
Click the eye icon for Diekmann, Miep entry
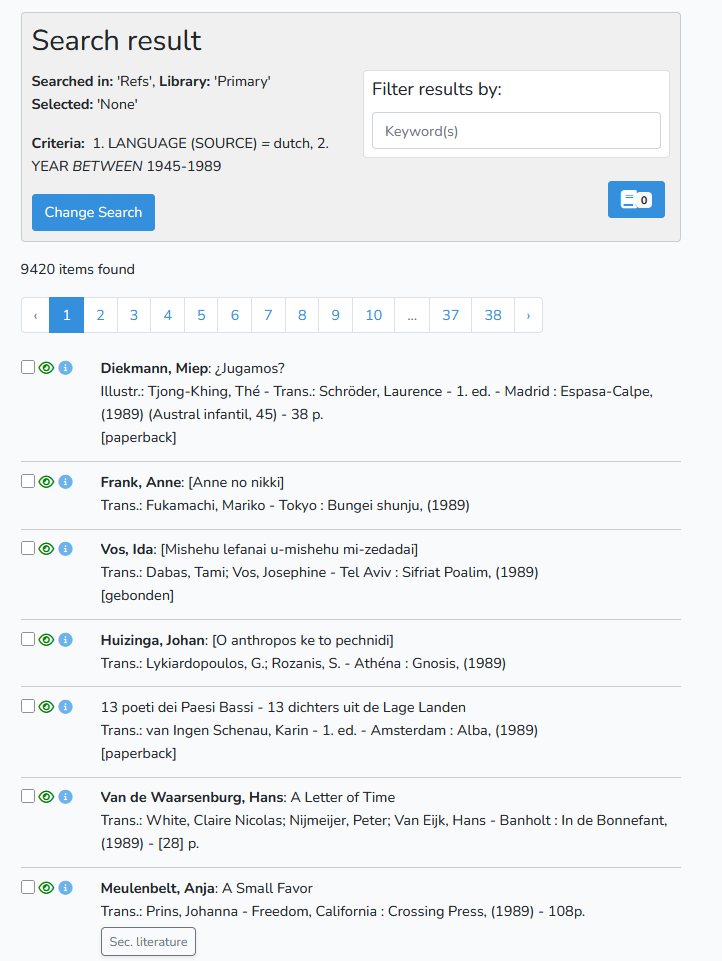[46, 368]
